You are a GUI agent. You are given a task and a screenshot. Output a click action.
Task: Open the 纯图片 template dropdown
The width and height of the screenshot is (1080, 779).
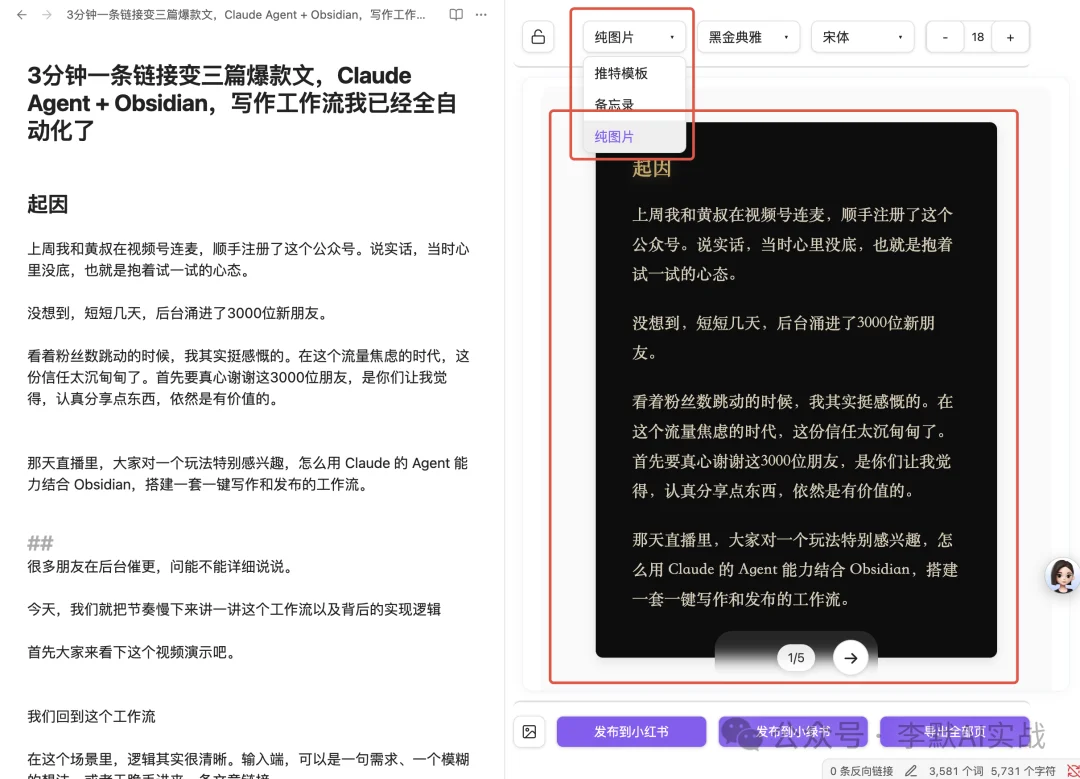pyautogui.click(x=632, y=36)
